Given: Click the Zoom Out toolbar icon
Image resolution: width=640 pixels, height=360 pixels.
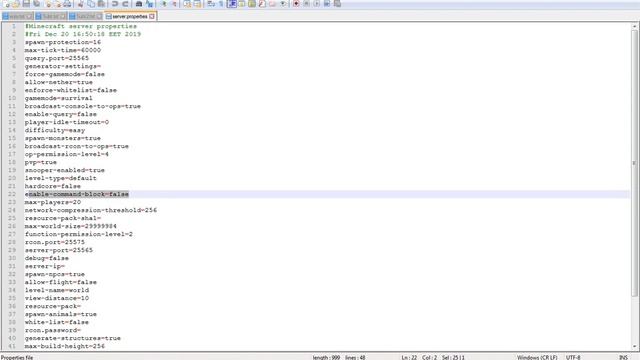Looking at the screenshot, I should (175, 4).
